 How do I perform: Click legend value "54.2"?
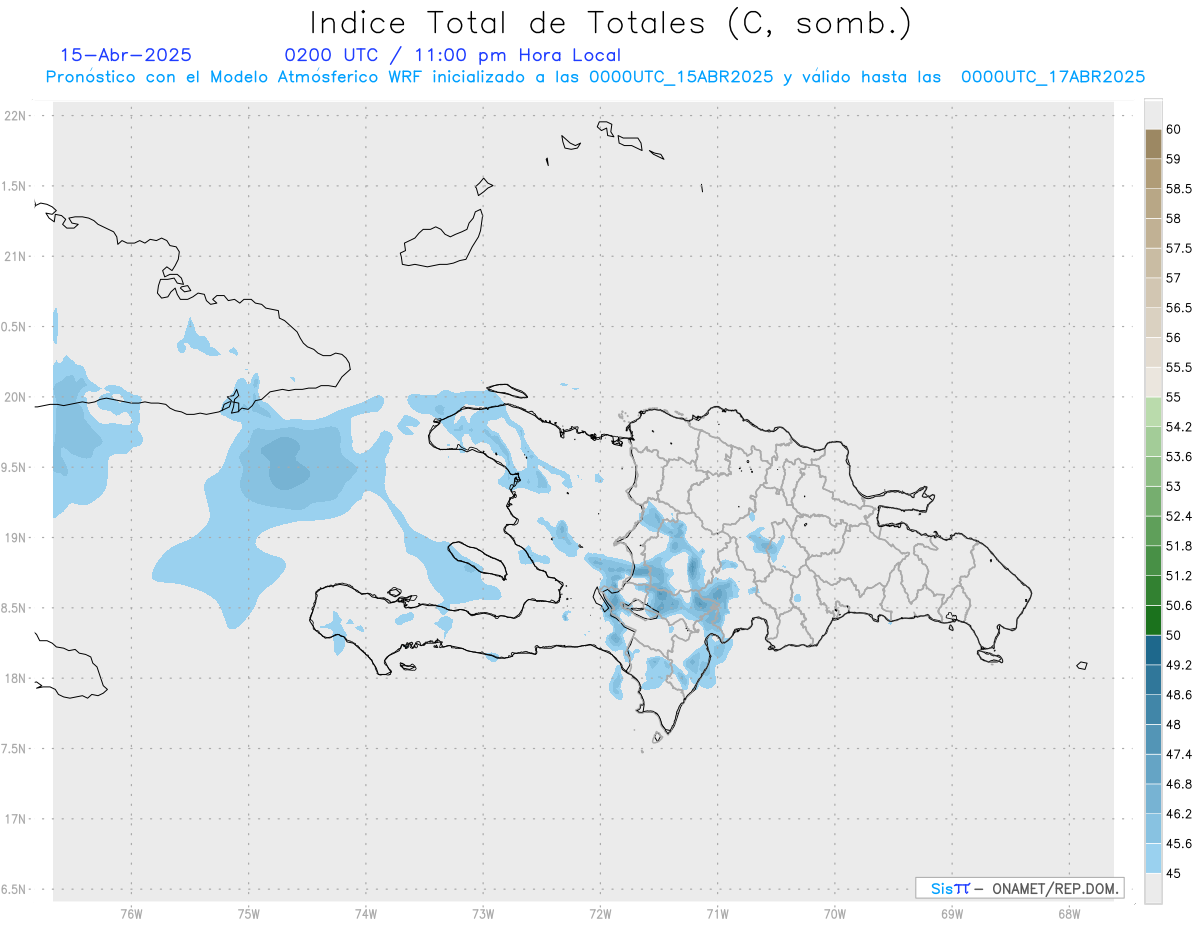tap(1179, 427)
